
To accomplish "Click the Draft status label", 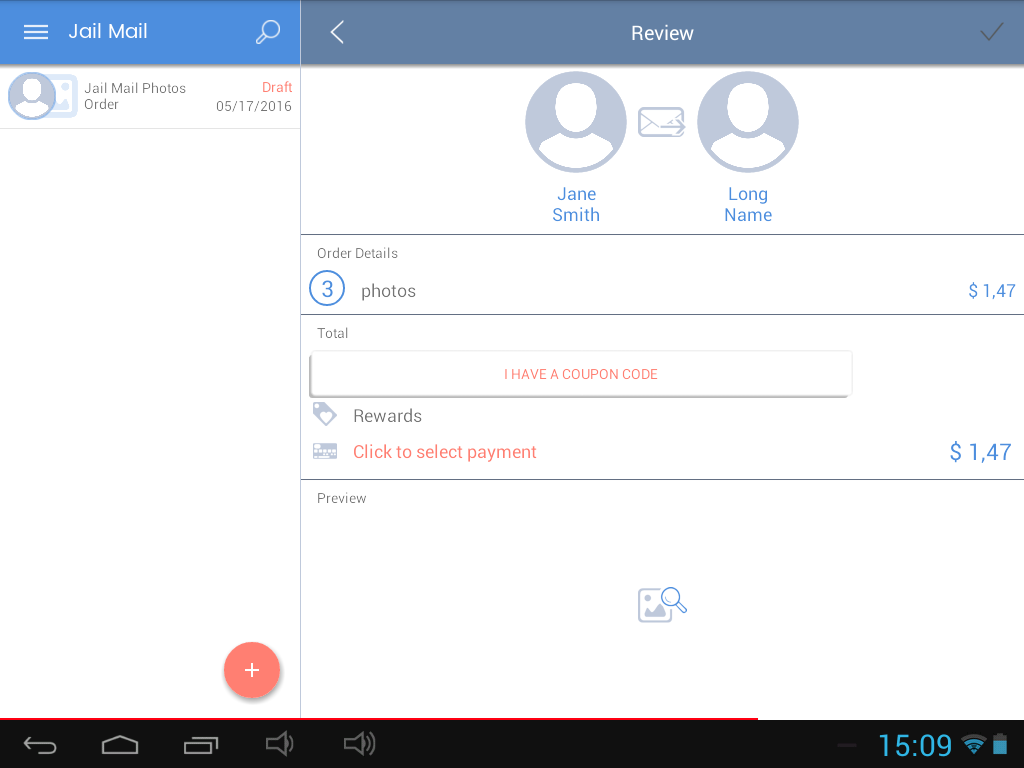I will pos(277,88).
